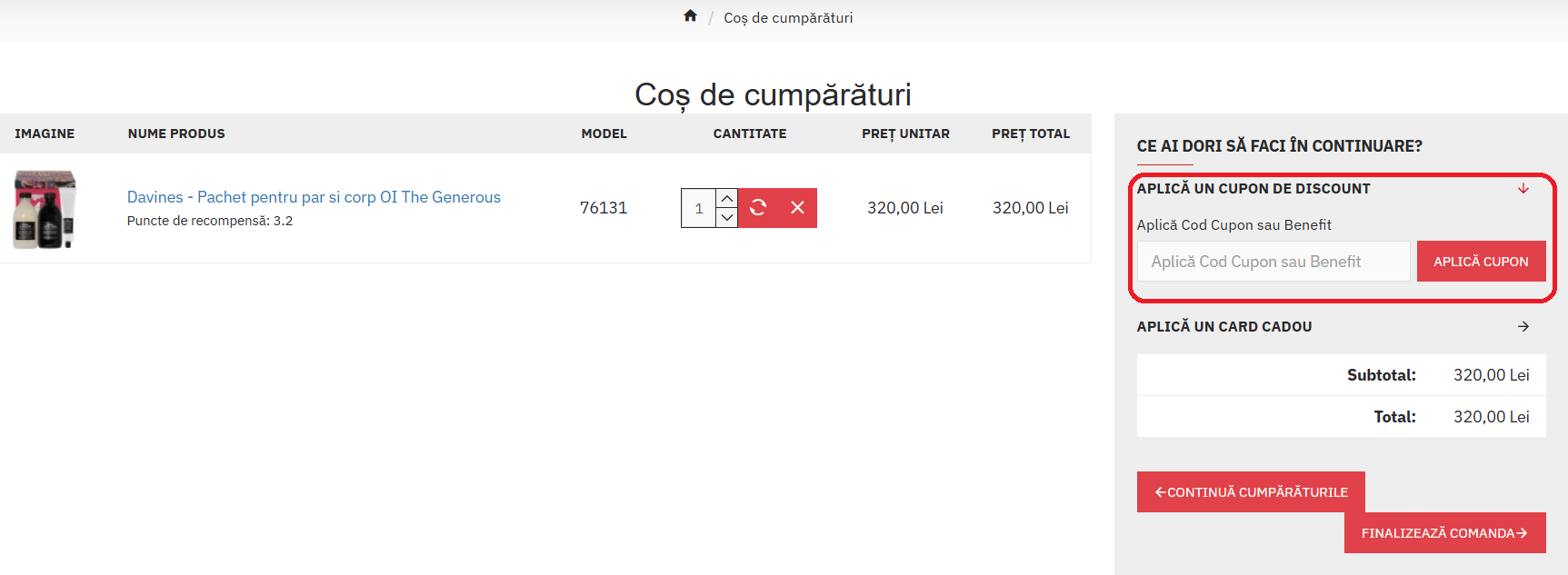Click the quantity number field
1568x575 pixels.
tap(698, 208)
